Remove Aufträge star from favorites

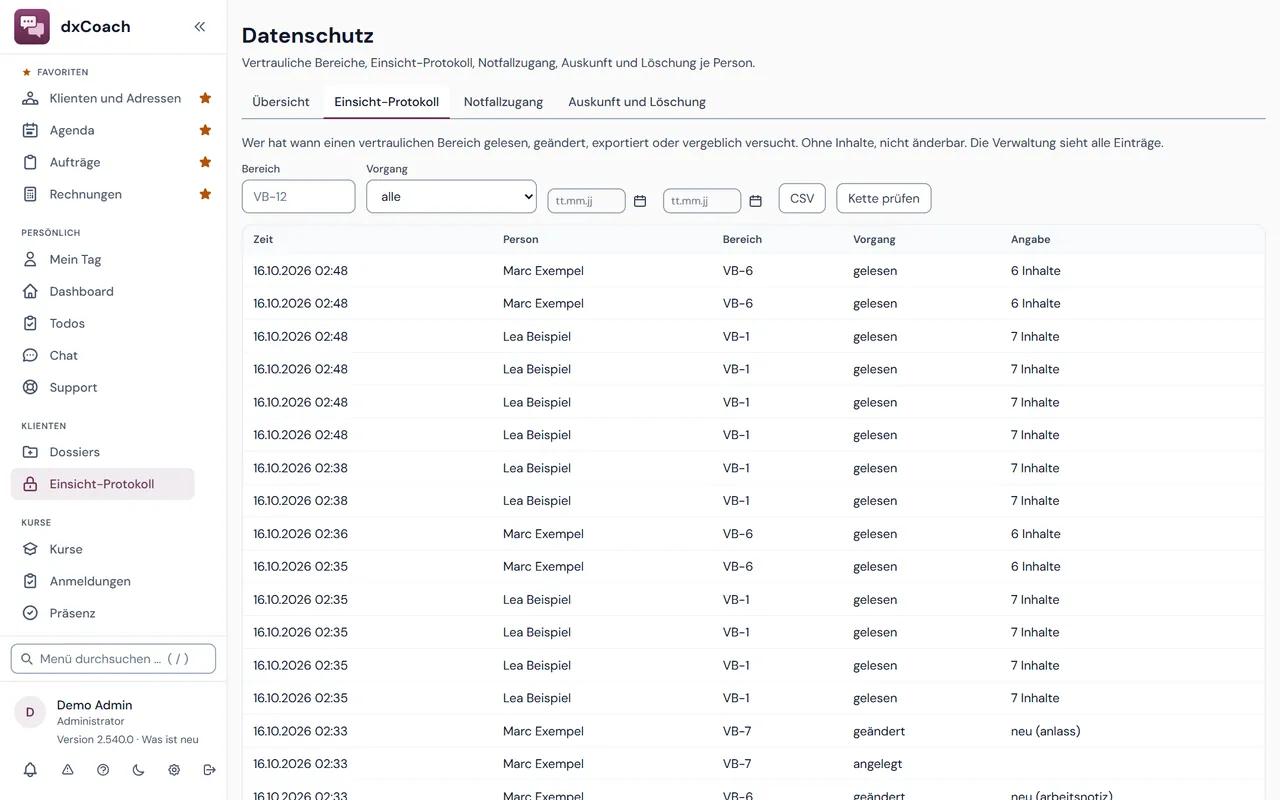205,162
